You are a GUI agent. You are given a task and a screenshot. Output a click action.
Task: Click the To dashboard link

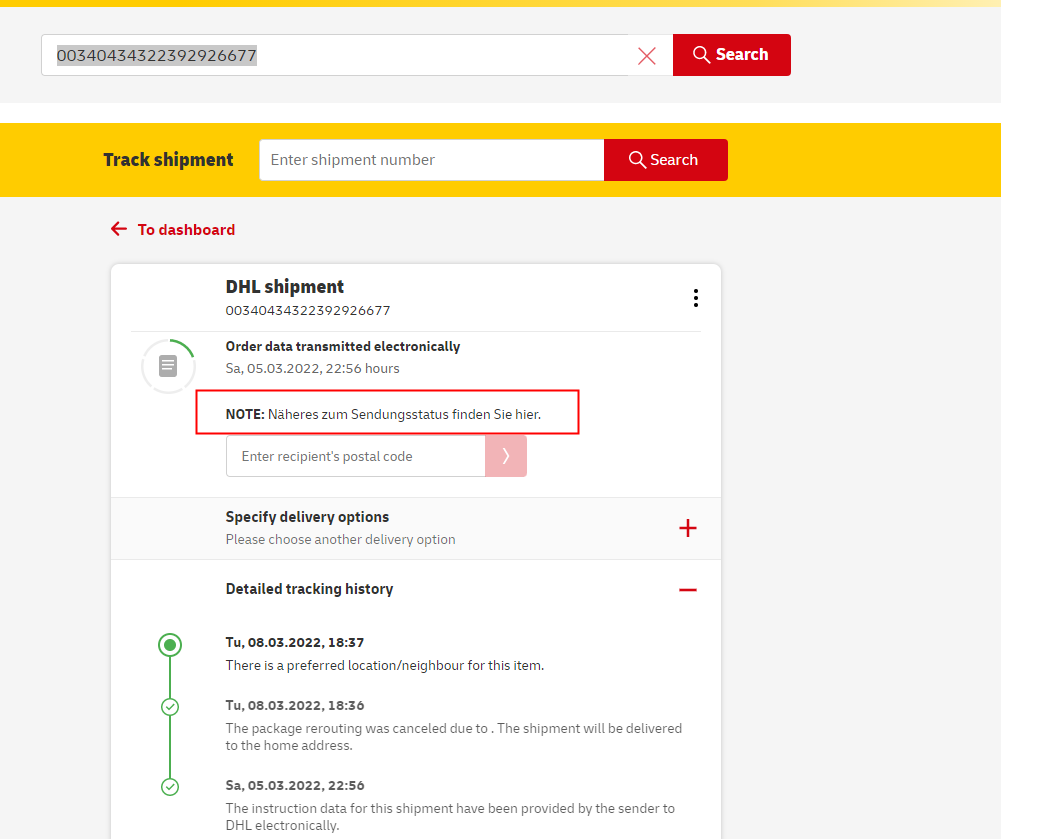(x=186, y=230)
